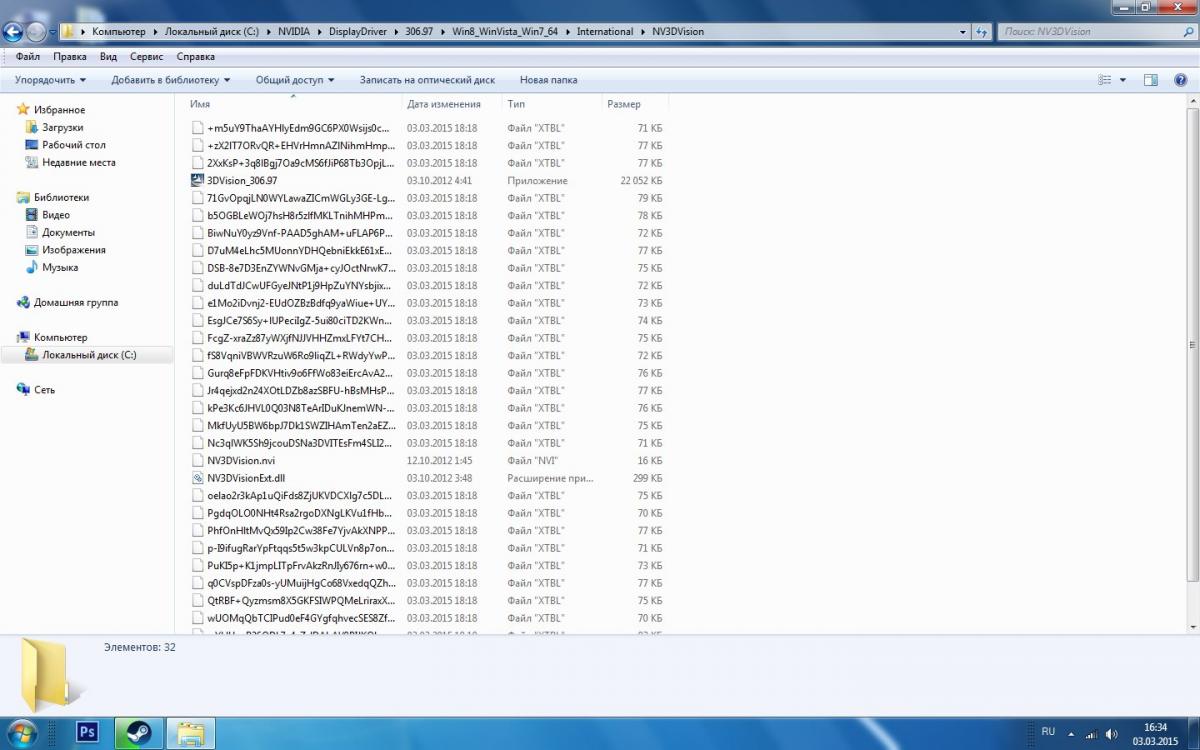
Task: Open the Общий доступ dropdown
Action: tap(295, 80)
